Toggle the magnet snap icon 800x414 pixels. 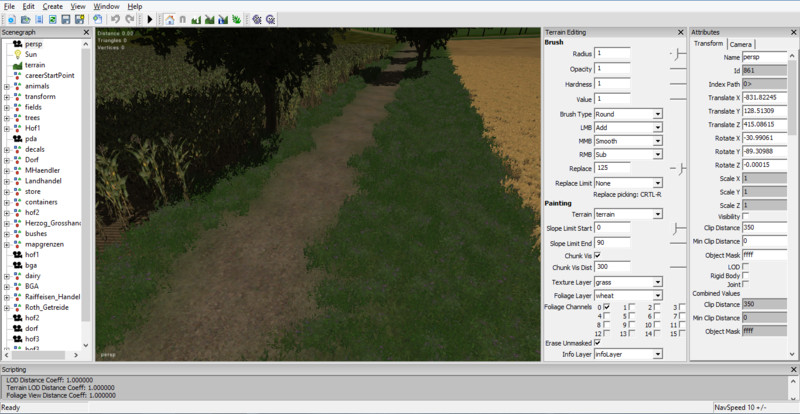coord(183,19)
